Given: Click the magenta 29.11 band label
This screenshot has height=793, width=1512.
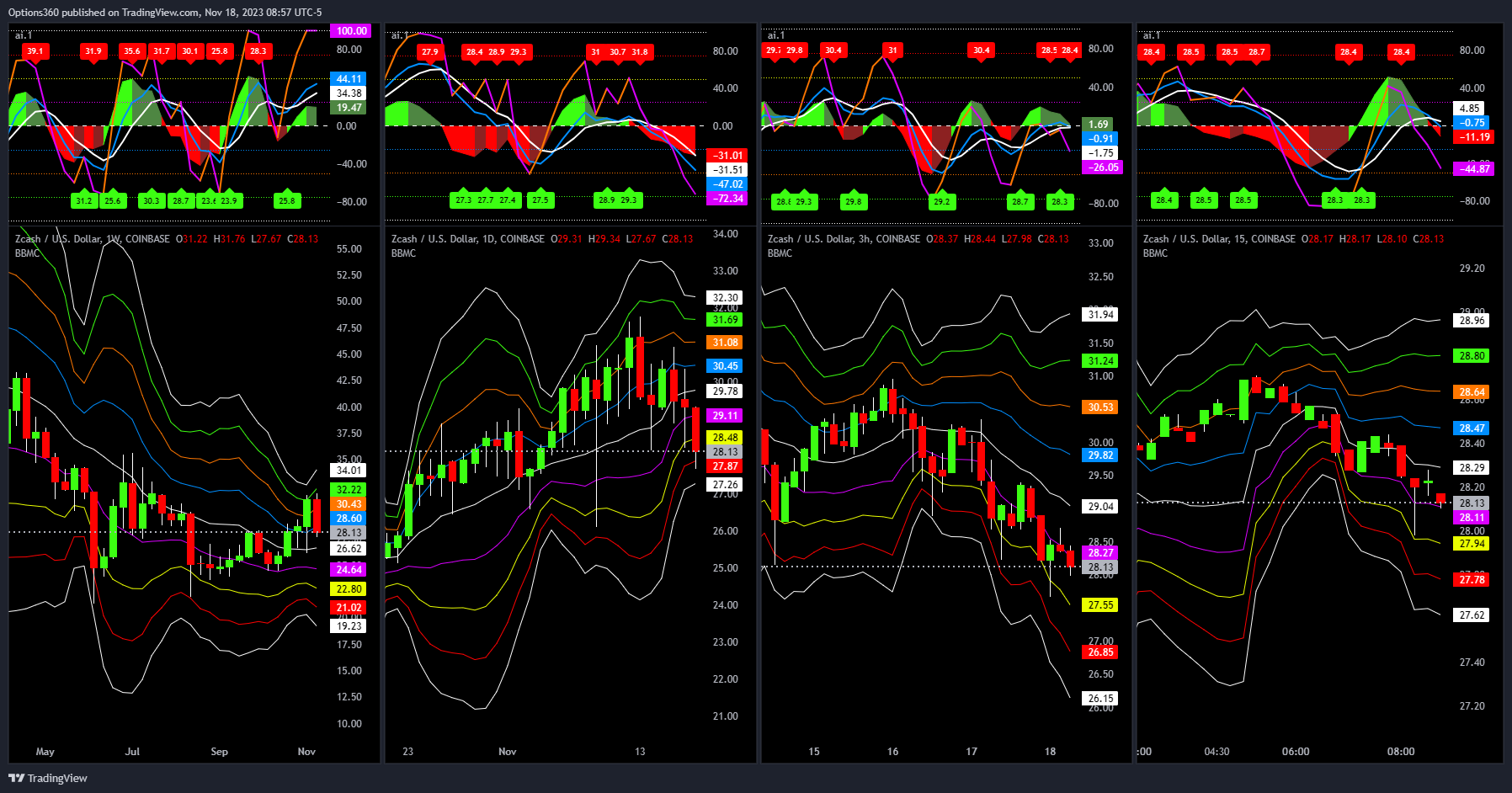Looking at the screenshot, I should tap(725, 416).
